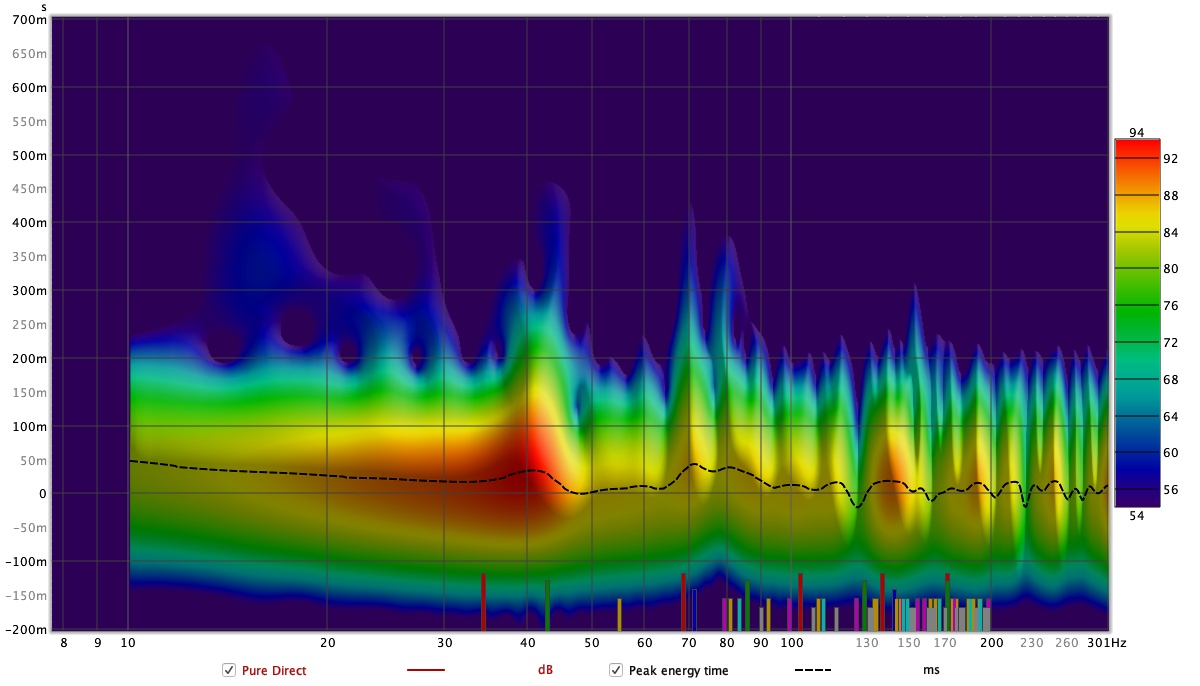Click the green modal bar near 43 Hz
Screen dimensions: 1200x686
pyautogui.click(x=547, y=604)
